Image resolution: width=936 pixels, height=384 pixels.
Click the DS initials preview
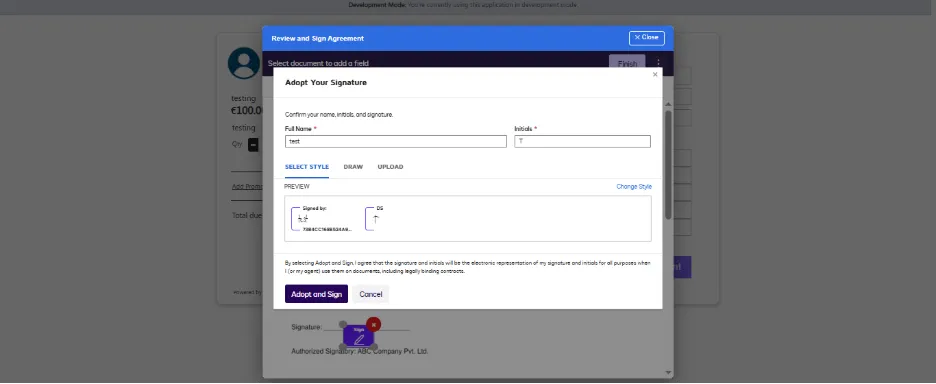[375, 219]
